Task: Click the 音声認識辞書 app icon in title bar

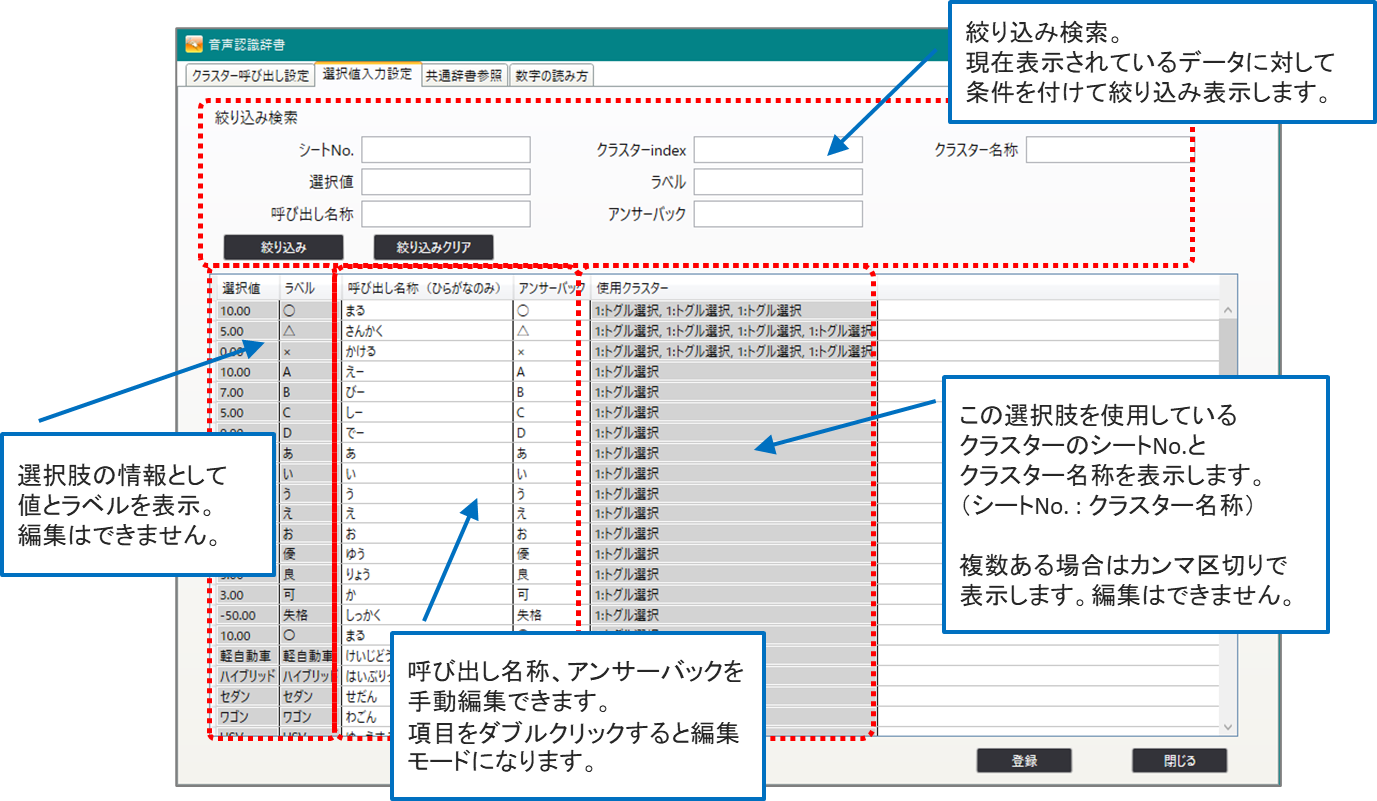Action: 193,44
